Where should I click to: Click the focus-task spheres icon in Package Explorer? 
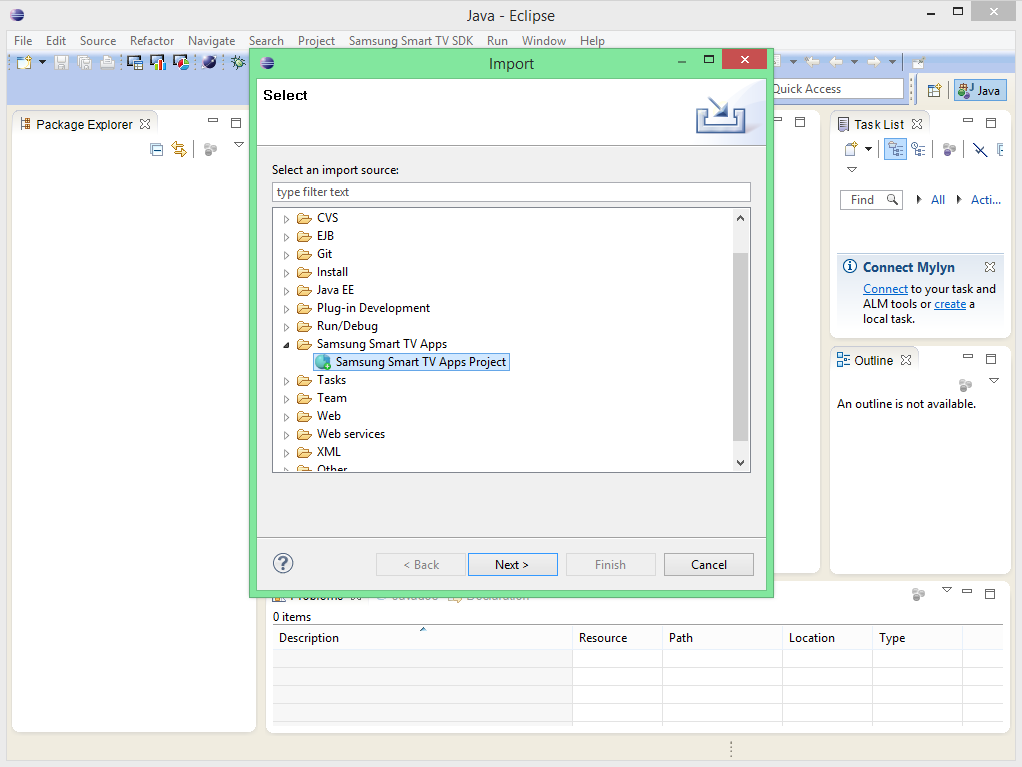210,150
